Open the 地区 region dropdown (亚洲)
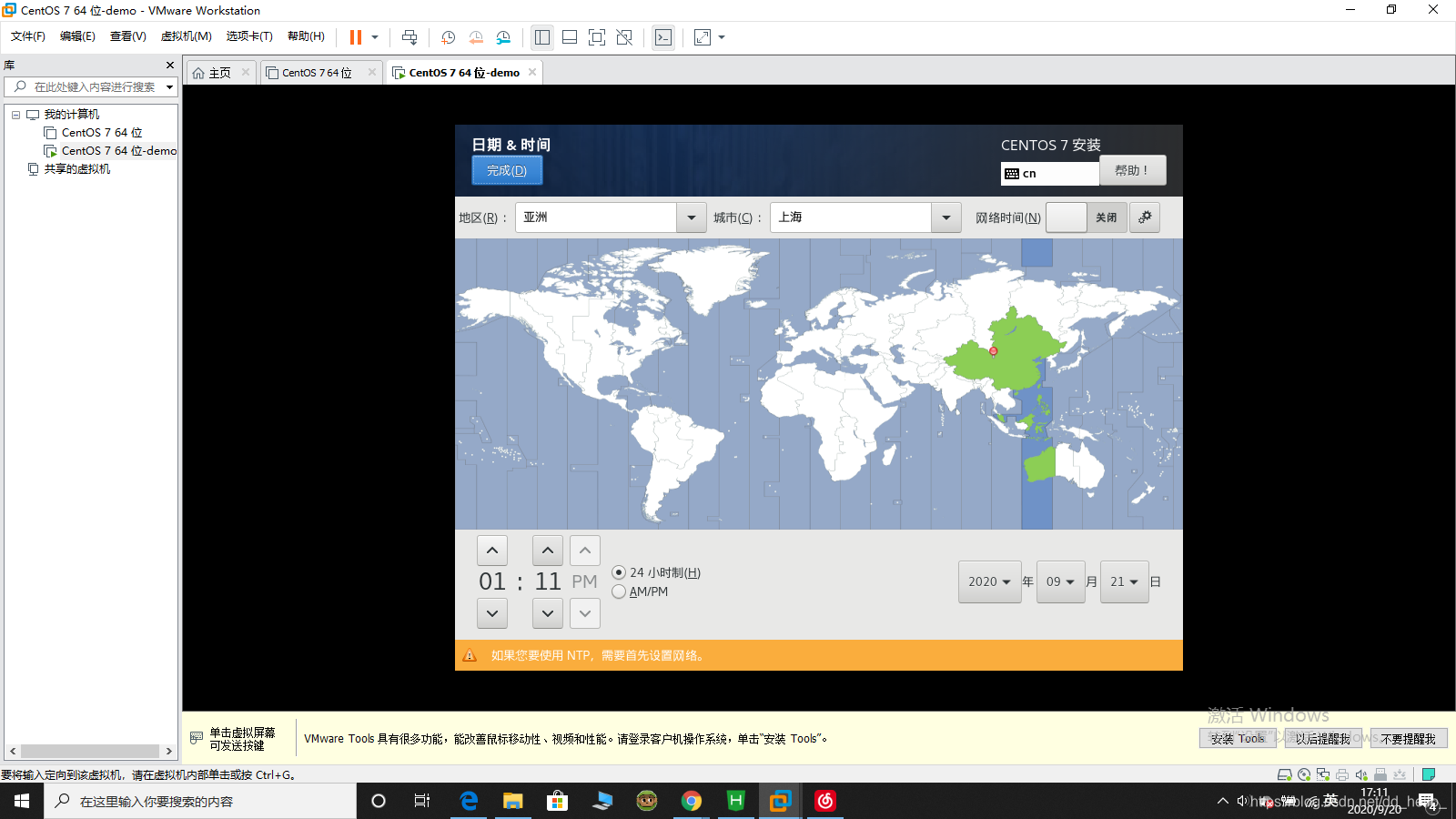The height and width of the screenshot is (819, 1456). (611, 217)
